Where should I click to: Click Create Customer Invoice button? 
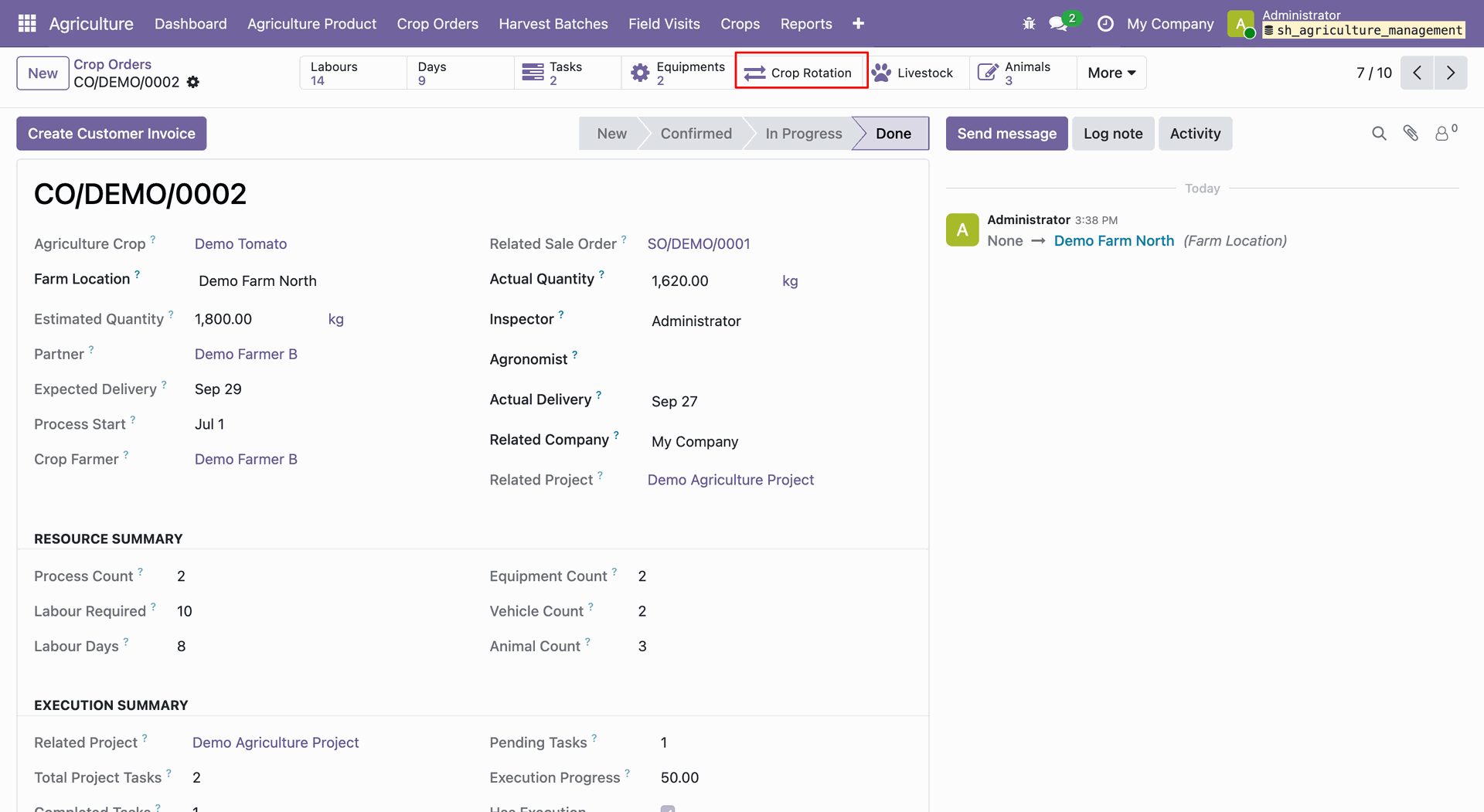[x=111, y=134]
